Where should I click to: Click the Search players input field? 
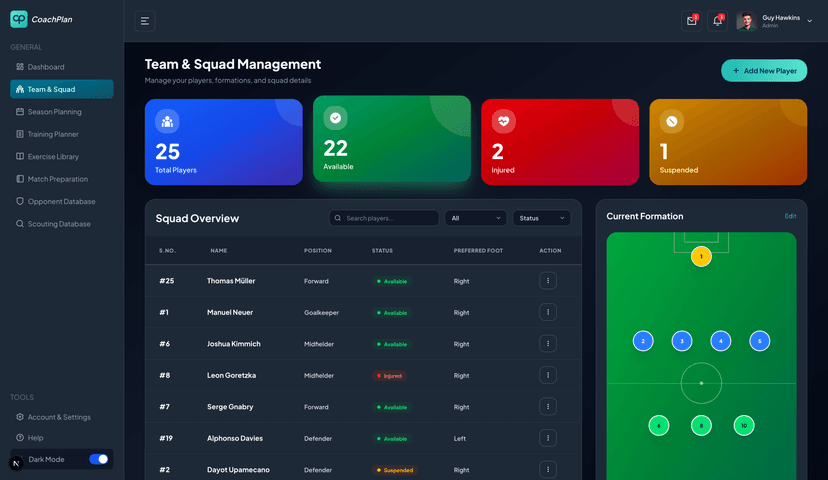point(385,218)
